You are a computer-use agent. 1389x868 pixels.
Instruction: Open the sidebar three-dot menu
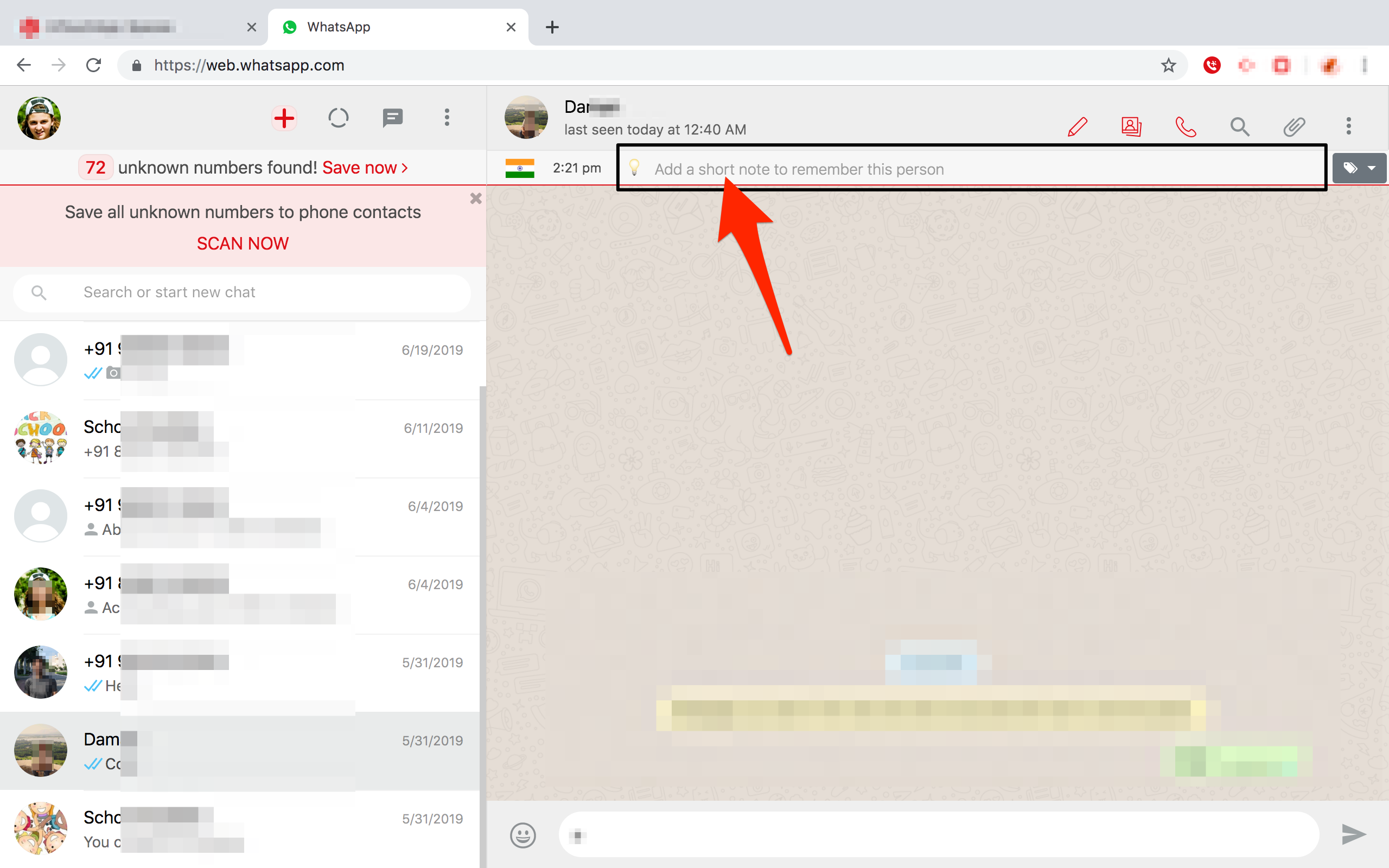[447, 118]
